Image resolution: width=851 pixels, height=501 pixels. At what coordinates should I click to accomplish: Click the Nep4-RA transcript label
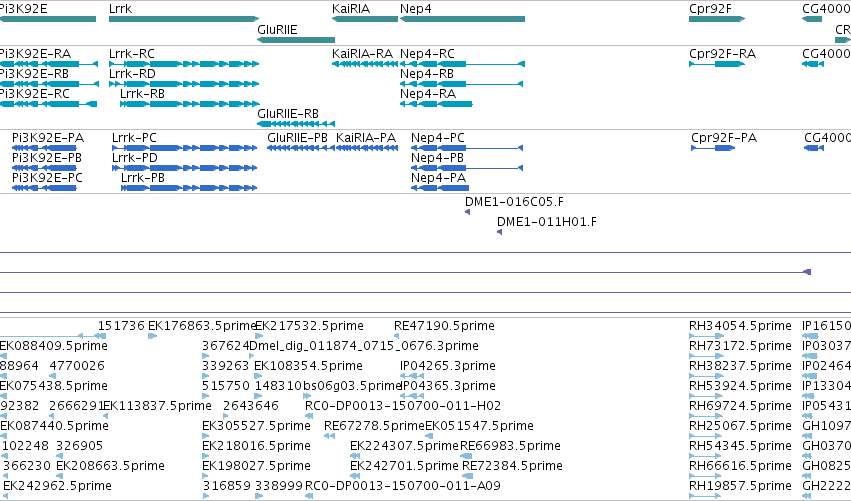pos(428,94)
